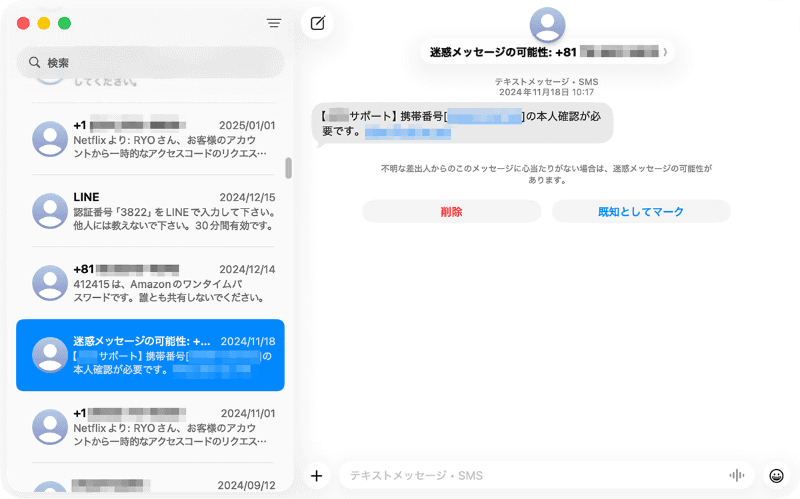
Task: Open the Amazon one-time password conversation
Action: pos(151,283)
